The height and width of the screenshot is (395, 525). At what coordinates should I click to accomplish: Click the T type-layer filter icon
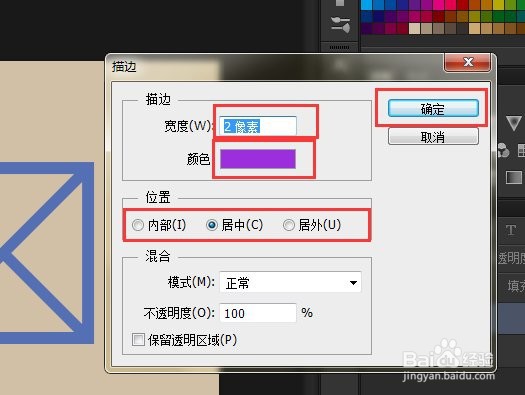[511, 230]
